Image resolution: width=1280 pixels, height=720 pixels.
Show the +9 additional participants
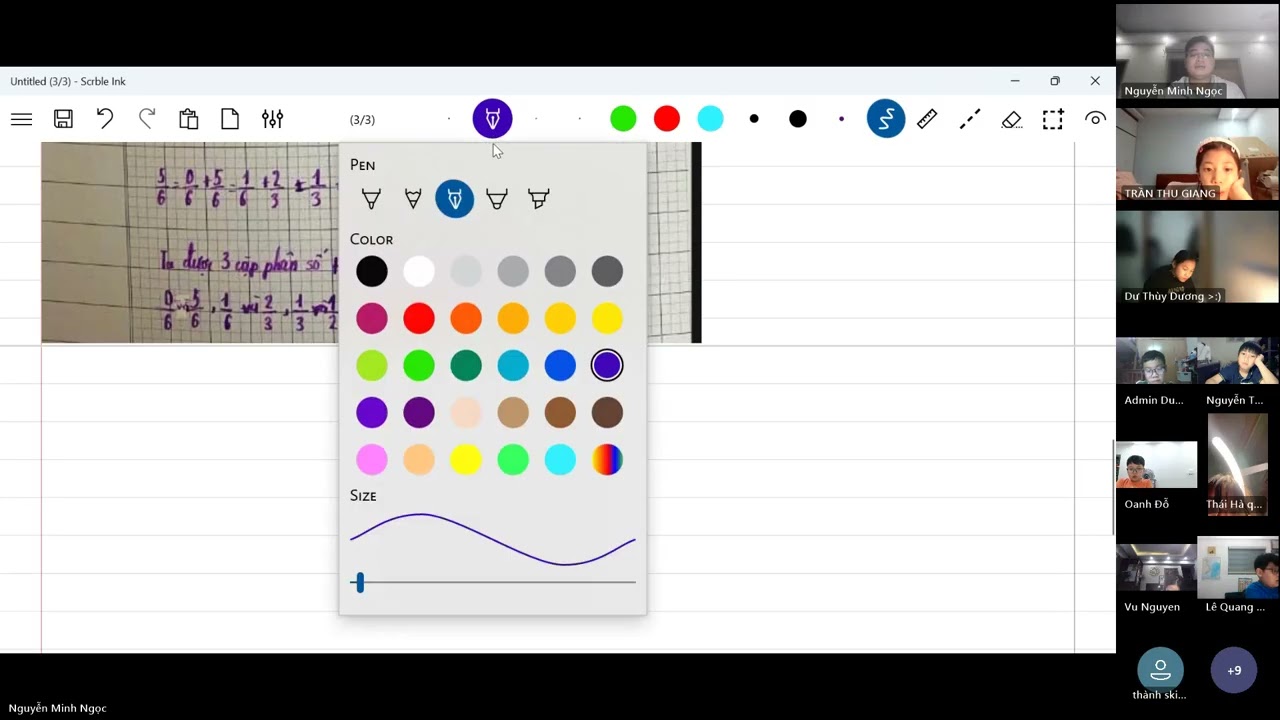(1234, 670)
